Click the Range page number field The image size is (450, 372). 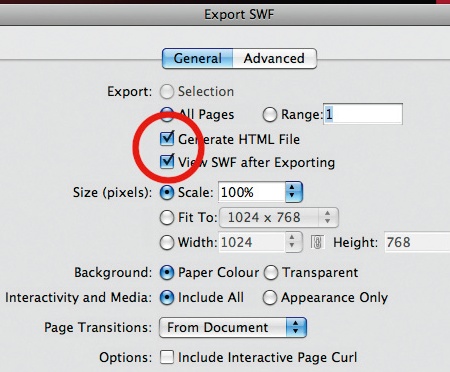(363, 114)
